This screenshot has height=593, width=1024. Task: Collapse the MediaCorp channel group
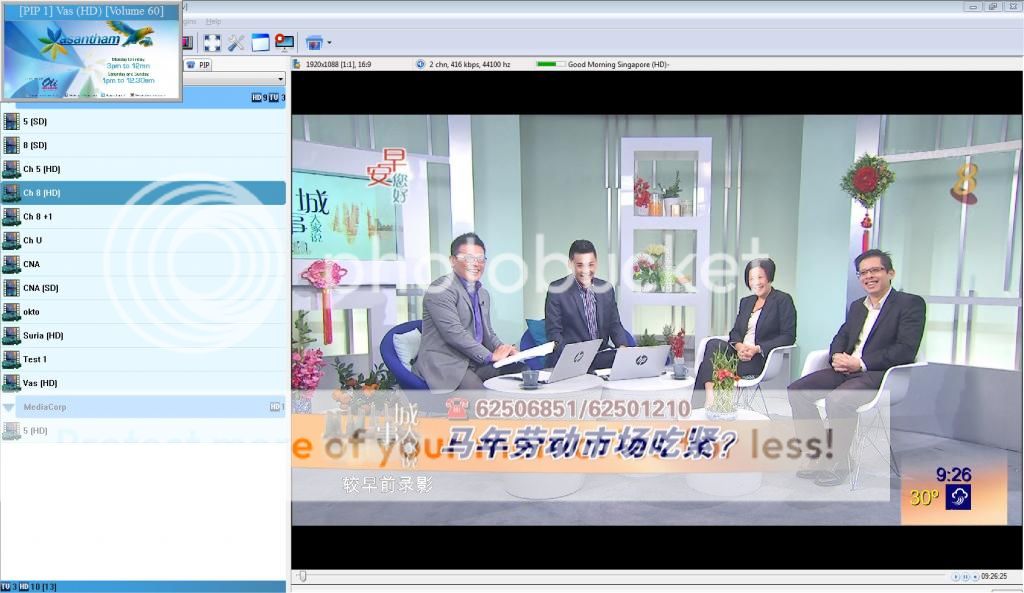8,407
